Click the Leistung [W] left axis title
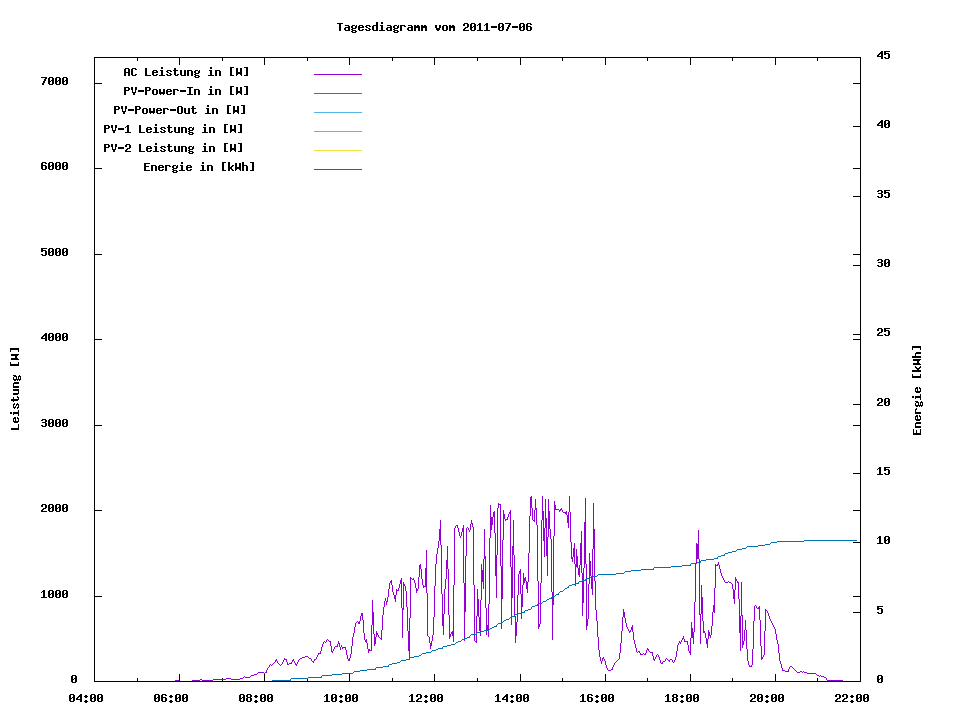The height and width of the screenshot is (720, 960). (x=15, y=389)
